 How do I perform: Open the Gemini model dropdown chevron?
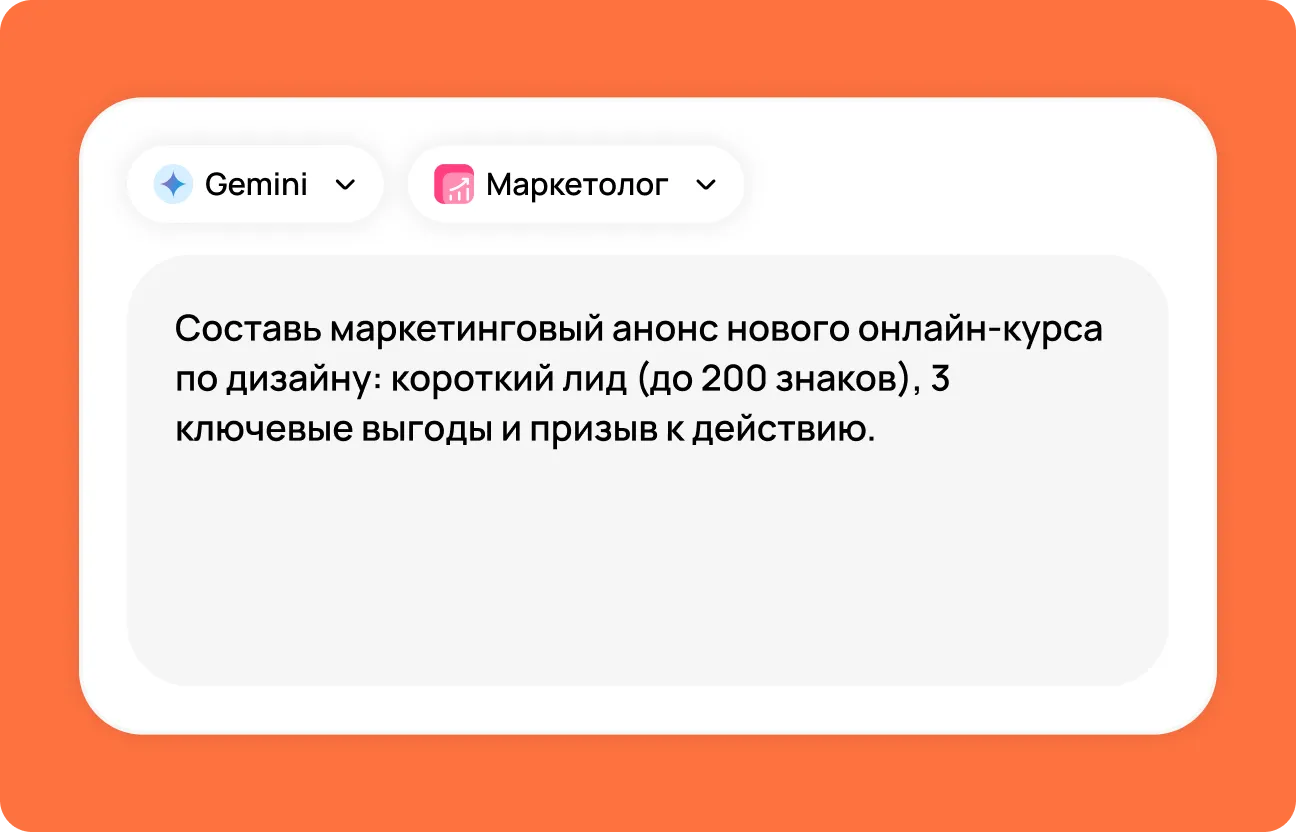click(345, 184)
